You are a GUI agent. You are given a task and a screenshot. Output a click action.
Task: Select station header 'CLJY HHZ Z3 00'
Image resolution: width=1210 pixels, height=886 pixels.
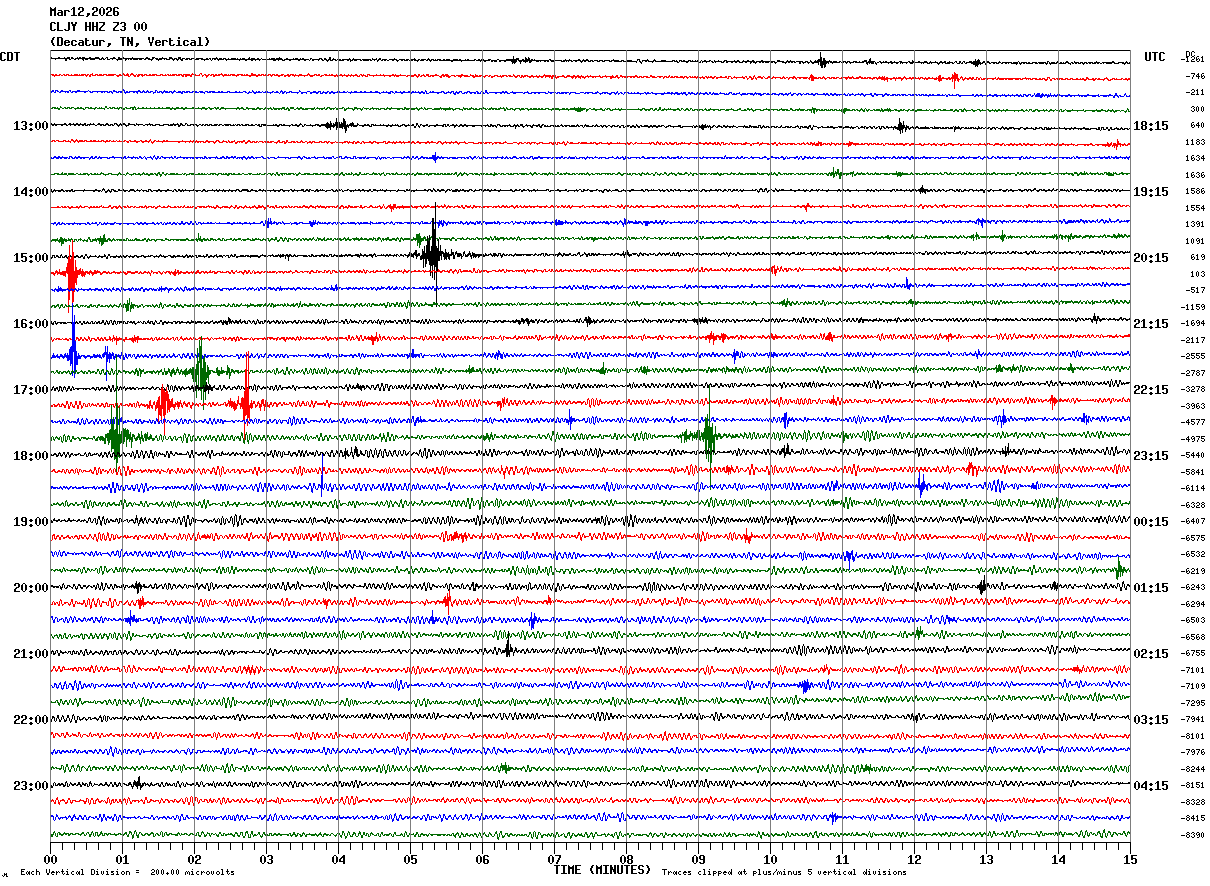pos(98,27)
